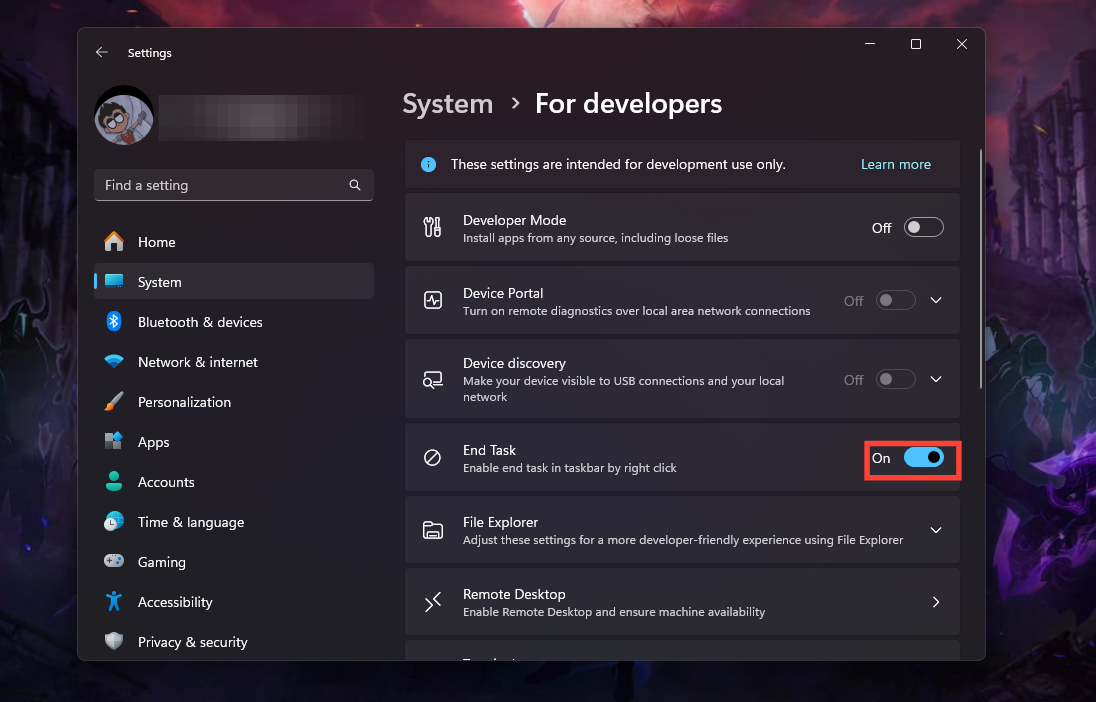Click inside the Find a setting box
The image size is (1096, 702).
pyautogui.click(x=220, y=185)
